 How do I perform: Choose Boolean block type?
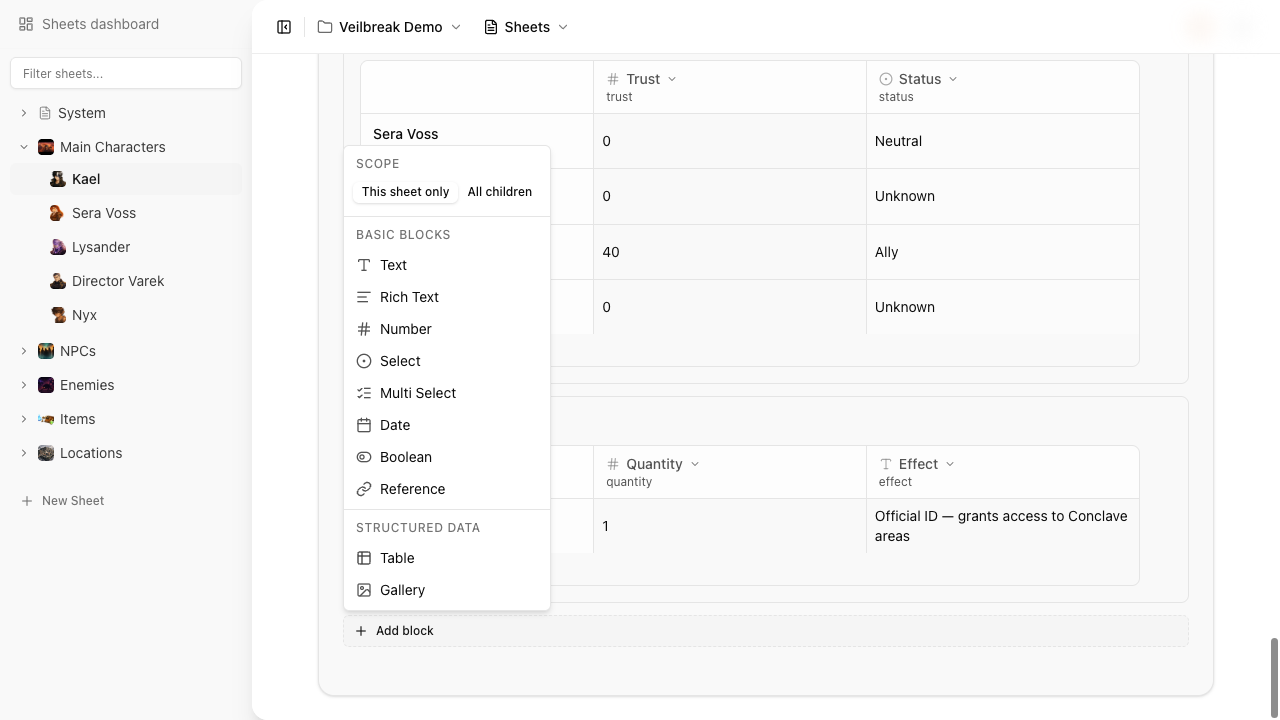tap(447, 457)
